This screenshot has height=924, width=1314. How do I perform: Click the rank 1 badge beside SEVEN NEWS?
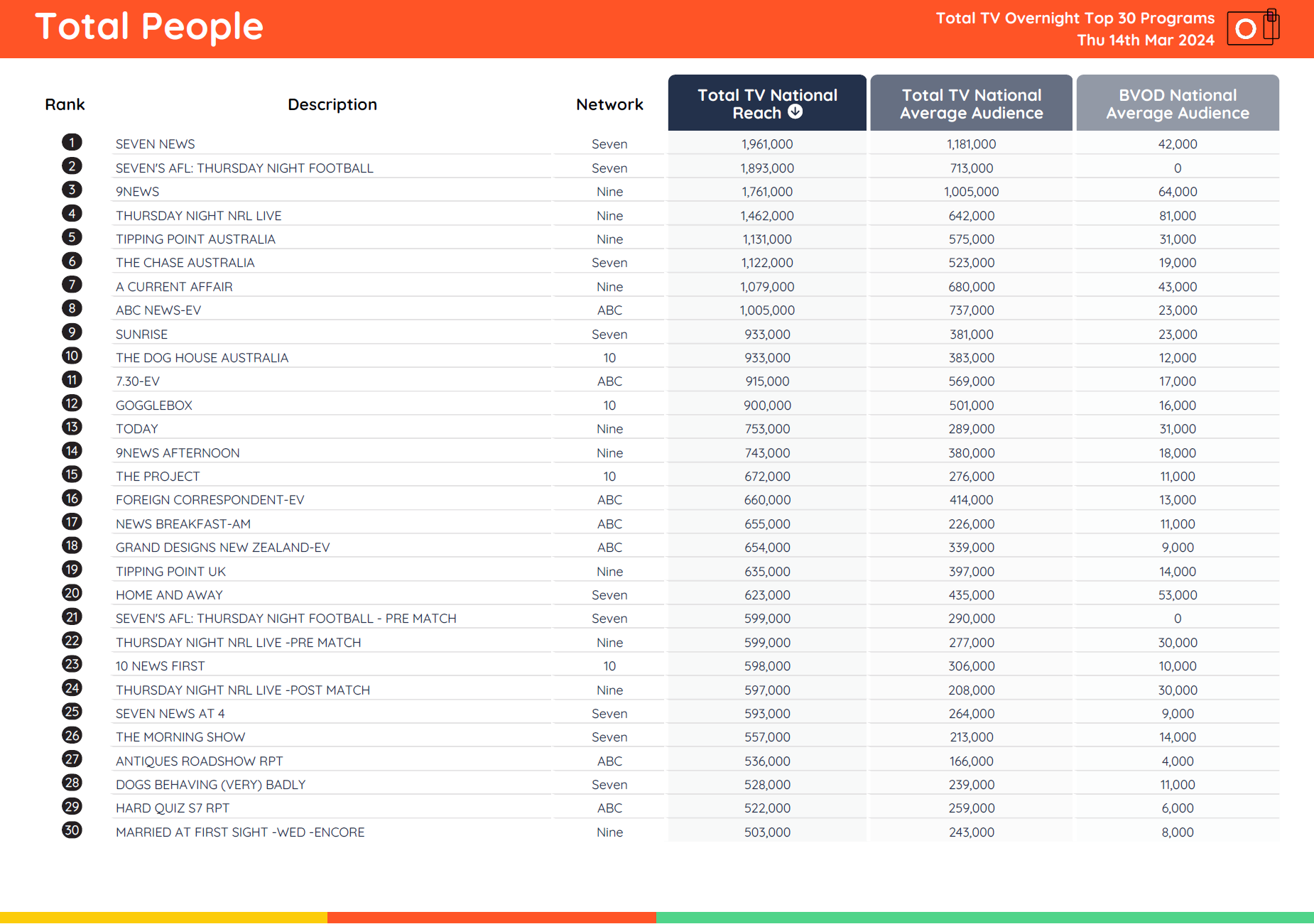(71, 142)
